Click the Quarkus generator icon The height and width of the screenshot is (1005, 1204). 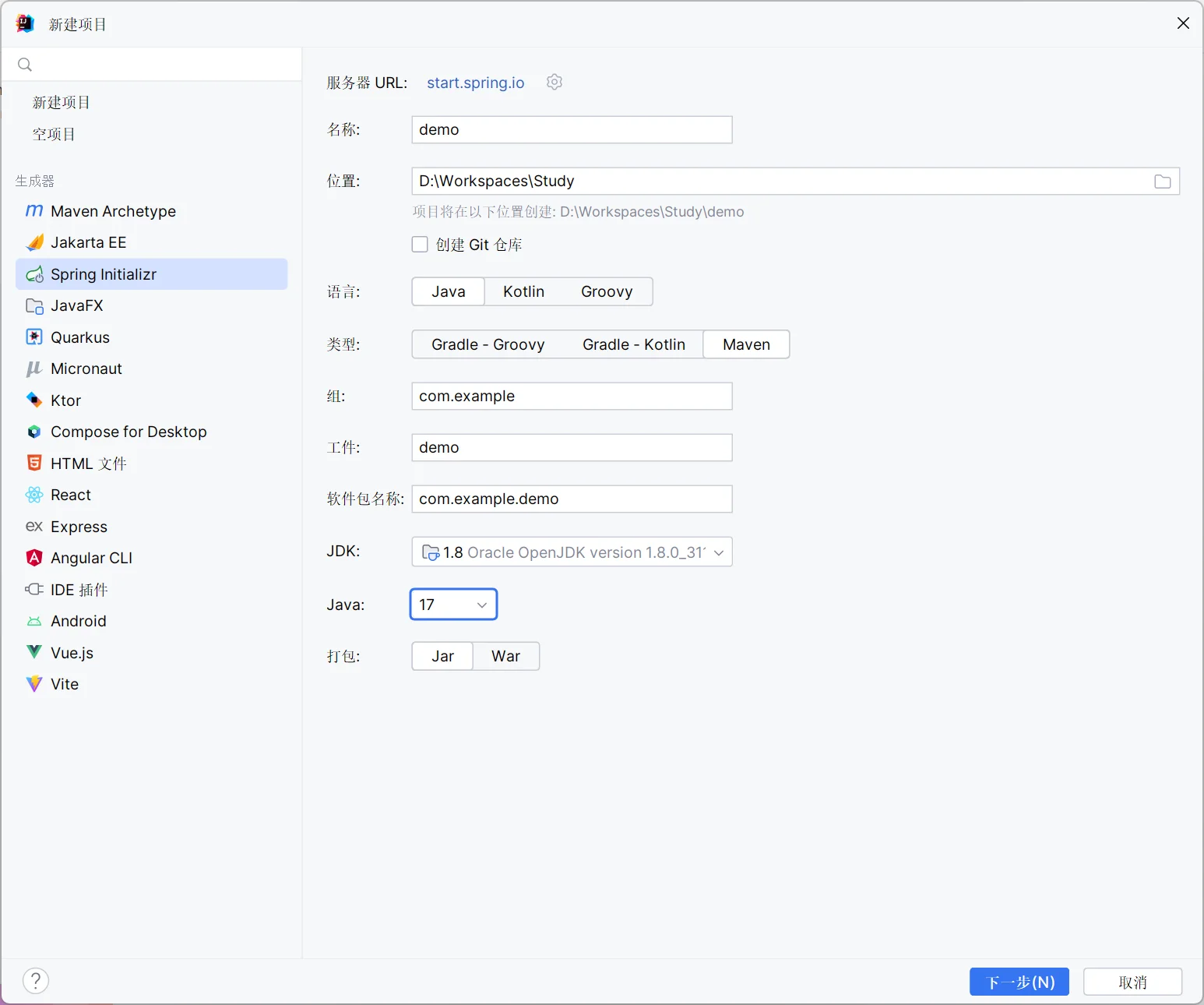click(34, 337)
